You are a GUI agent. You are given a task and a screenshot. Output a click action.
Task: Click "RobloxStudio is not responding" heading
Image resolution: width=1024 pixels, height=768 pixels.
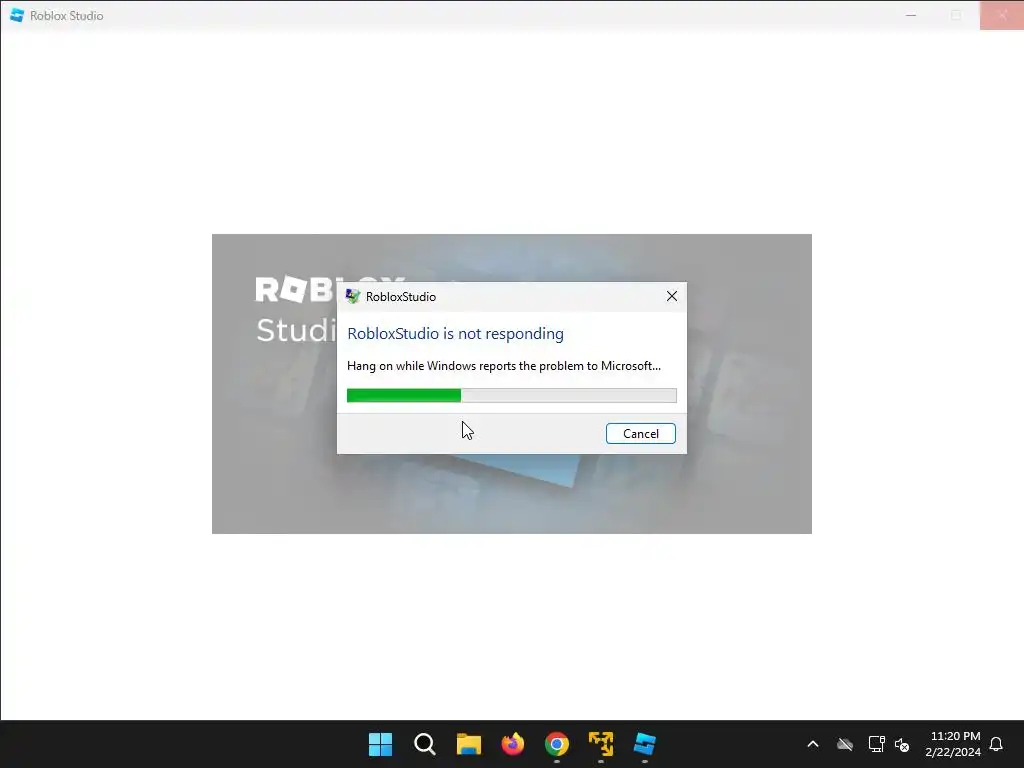point(455,334)
